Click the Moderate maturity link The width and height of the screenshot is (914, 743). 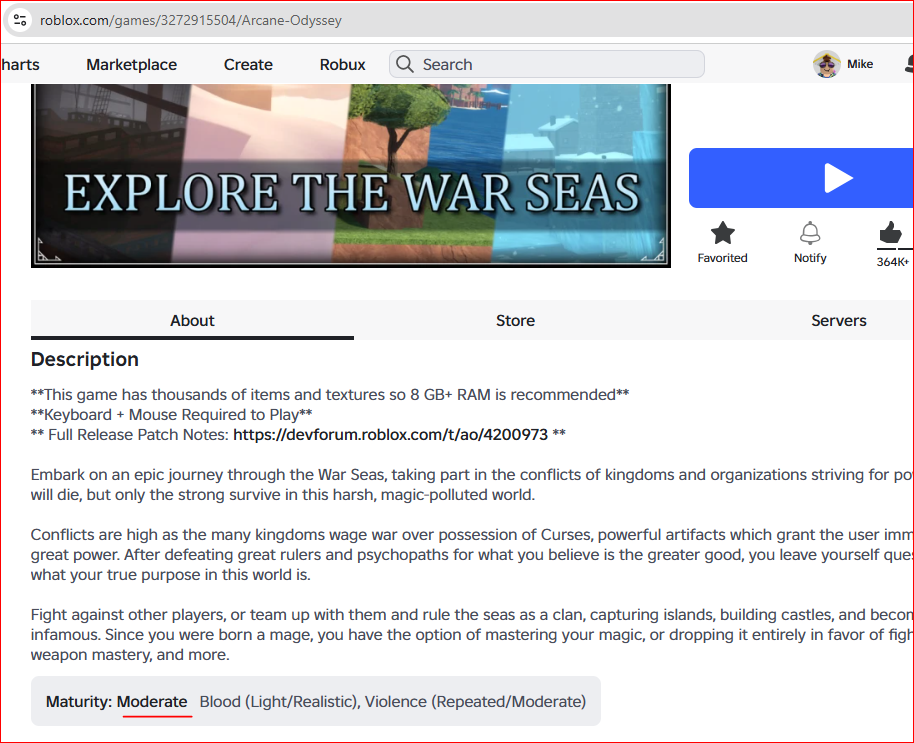pos(152,701)
